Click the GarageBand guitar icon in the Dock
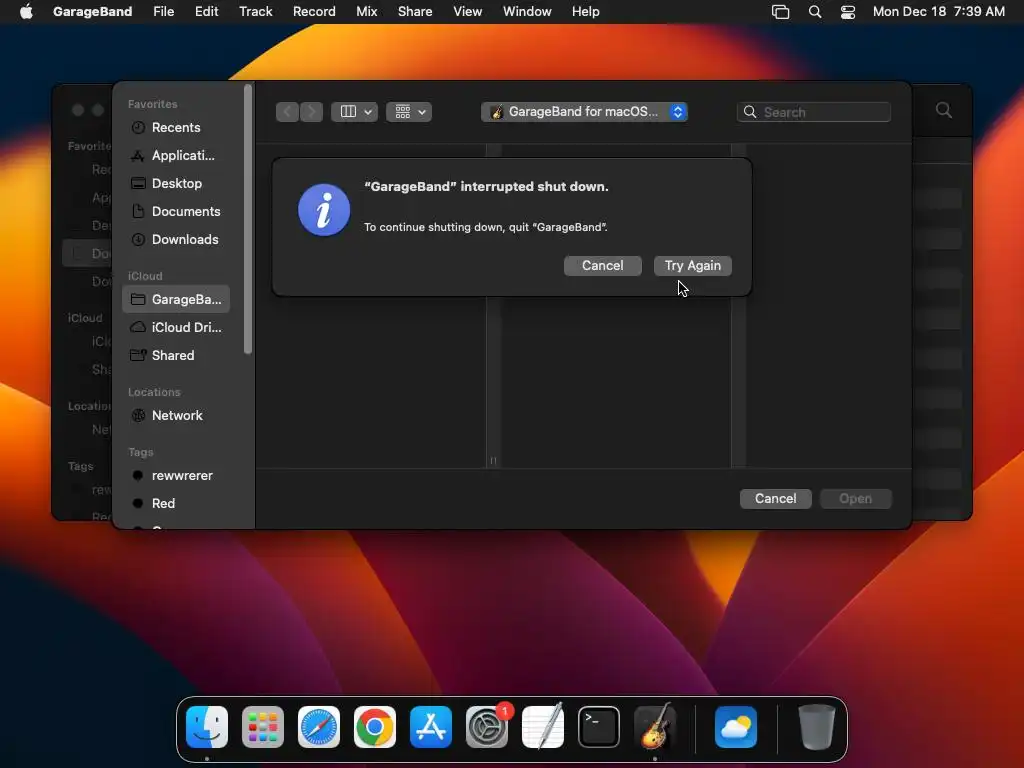The height and width of the screenshot is (768, 1024). pos(655,726)
